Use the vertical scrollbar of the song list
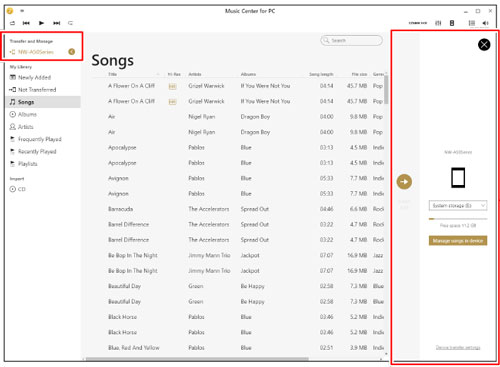 click(386, 90)
